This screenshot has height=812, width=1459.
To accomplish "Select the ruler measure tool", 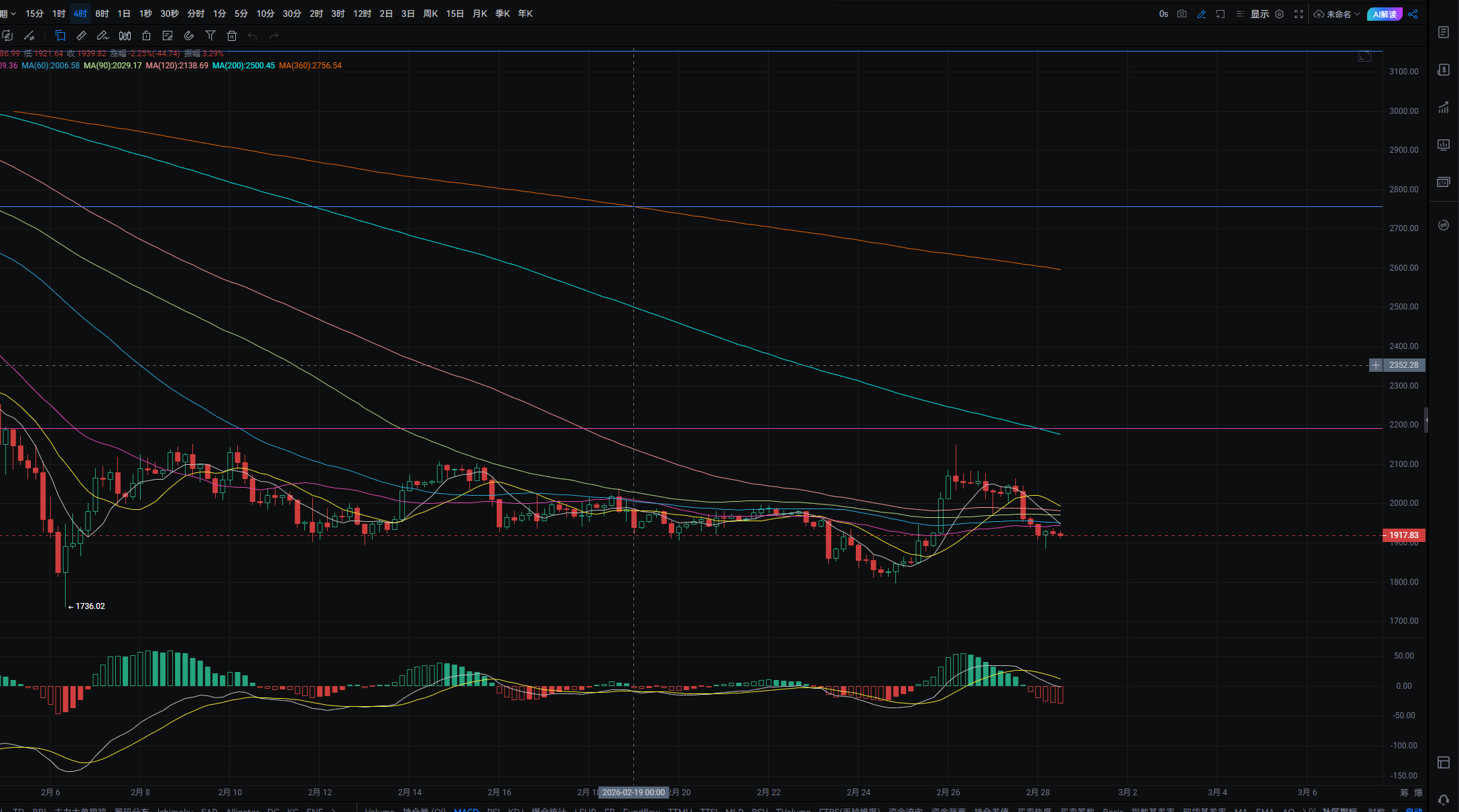I will pyautogui.click(x=82, y=36).
